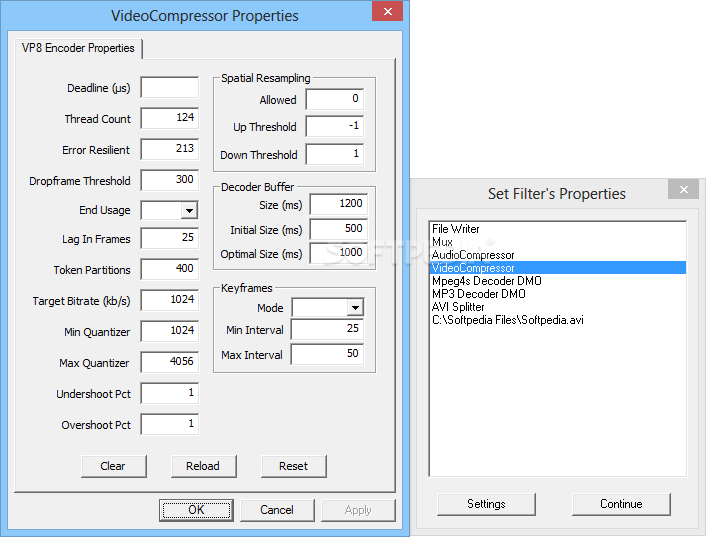Click the Thread Count field showing 124
Image resolution: width=706 pixels, height=537 pixels.
pyautogui.click(x=170, y=118)
